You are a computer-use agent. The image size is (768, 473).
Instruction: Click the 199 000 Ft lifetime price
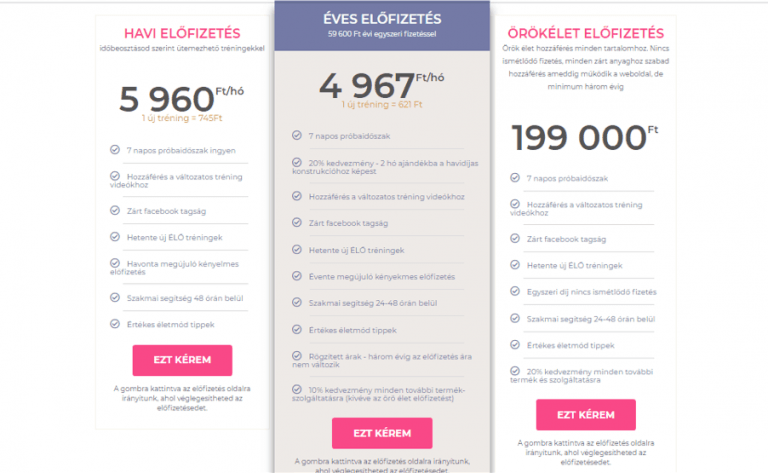tap(585, 137)
